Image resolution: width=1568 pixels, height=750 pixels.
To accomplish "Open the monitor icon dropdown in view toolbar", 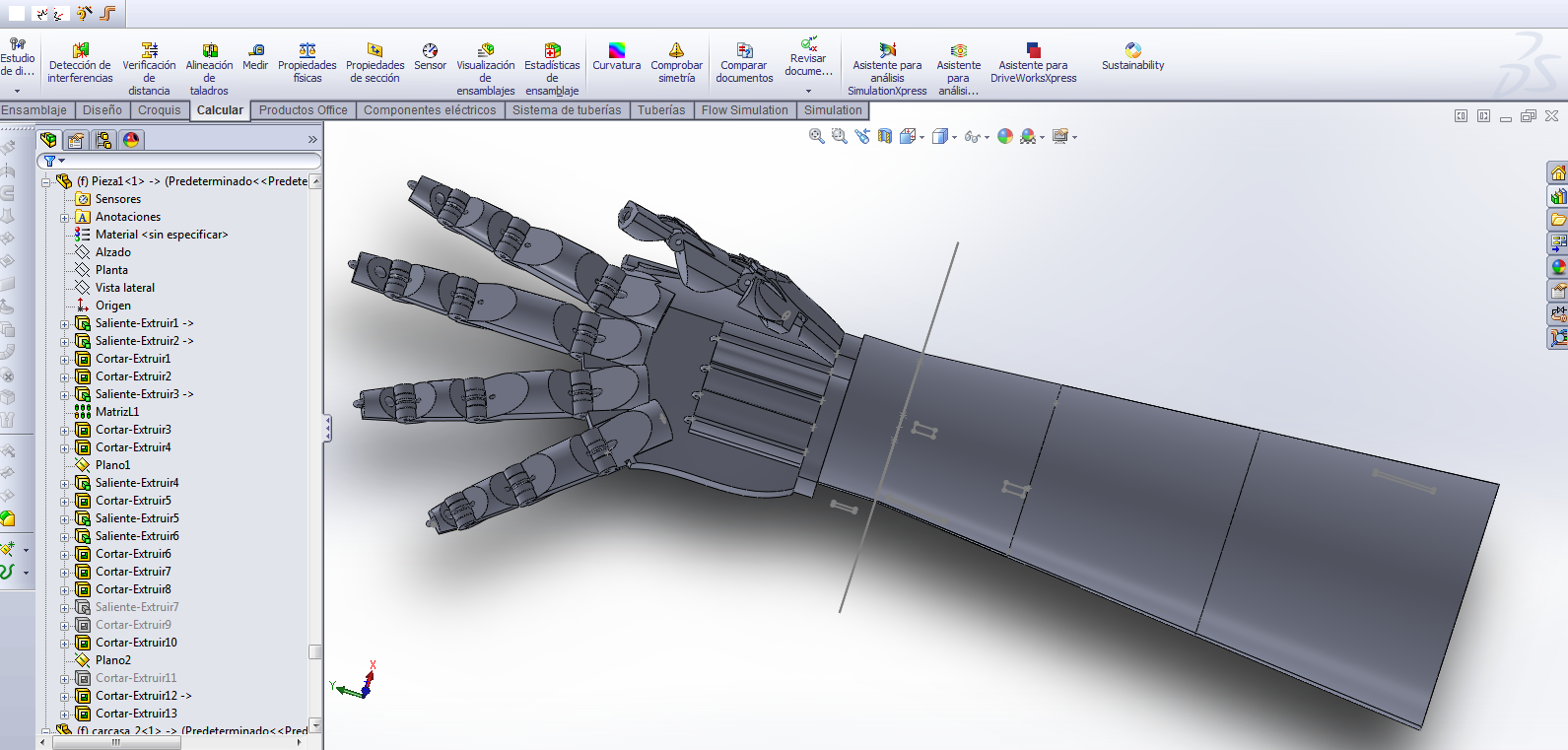I will click(x=1074, y=138).
